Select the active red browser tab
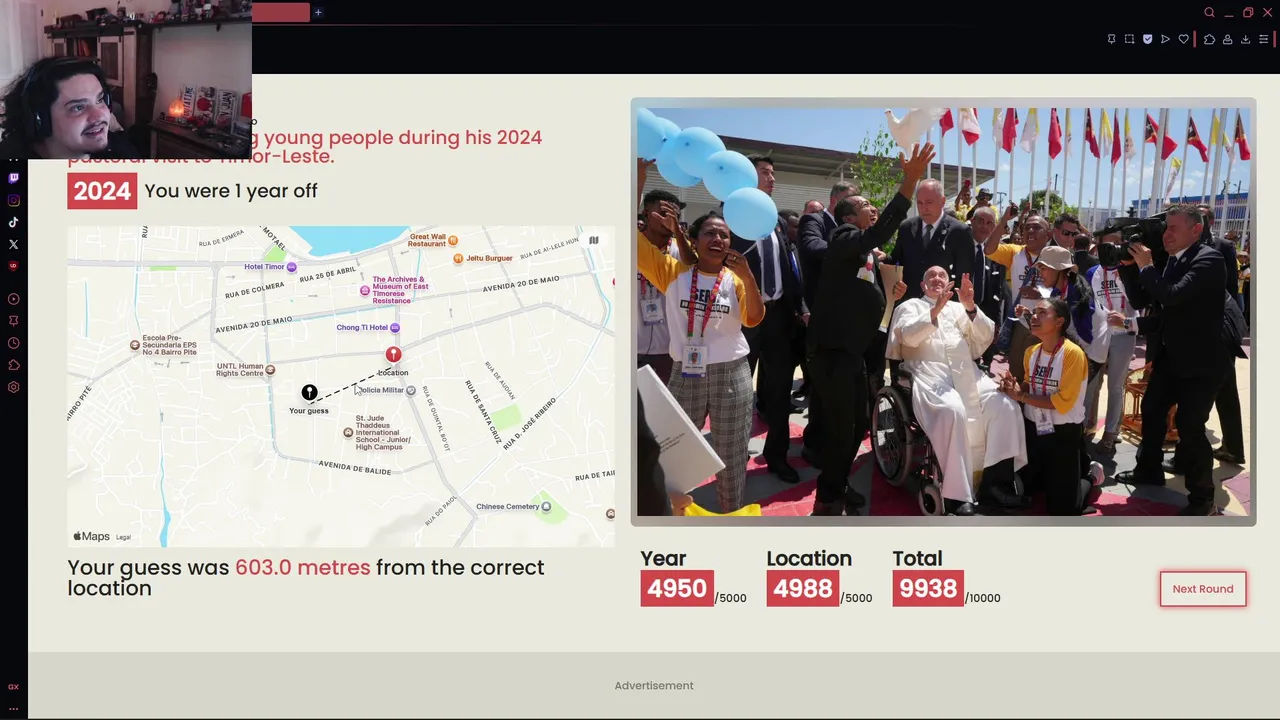 pos(280,12)
